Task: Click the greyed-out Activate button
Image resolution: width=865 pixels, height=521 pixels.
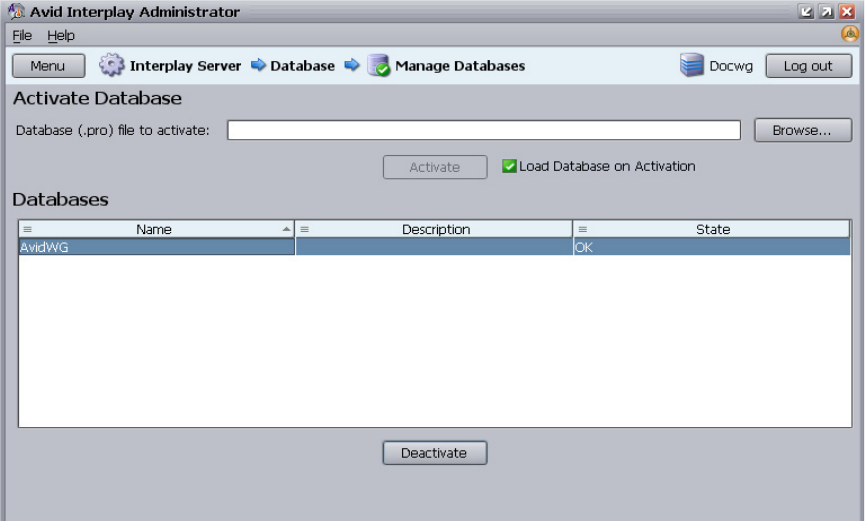Action: pyautogui.click(x=435, y=167)
